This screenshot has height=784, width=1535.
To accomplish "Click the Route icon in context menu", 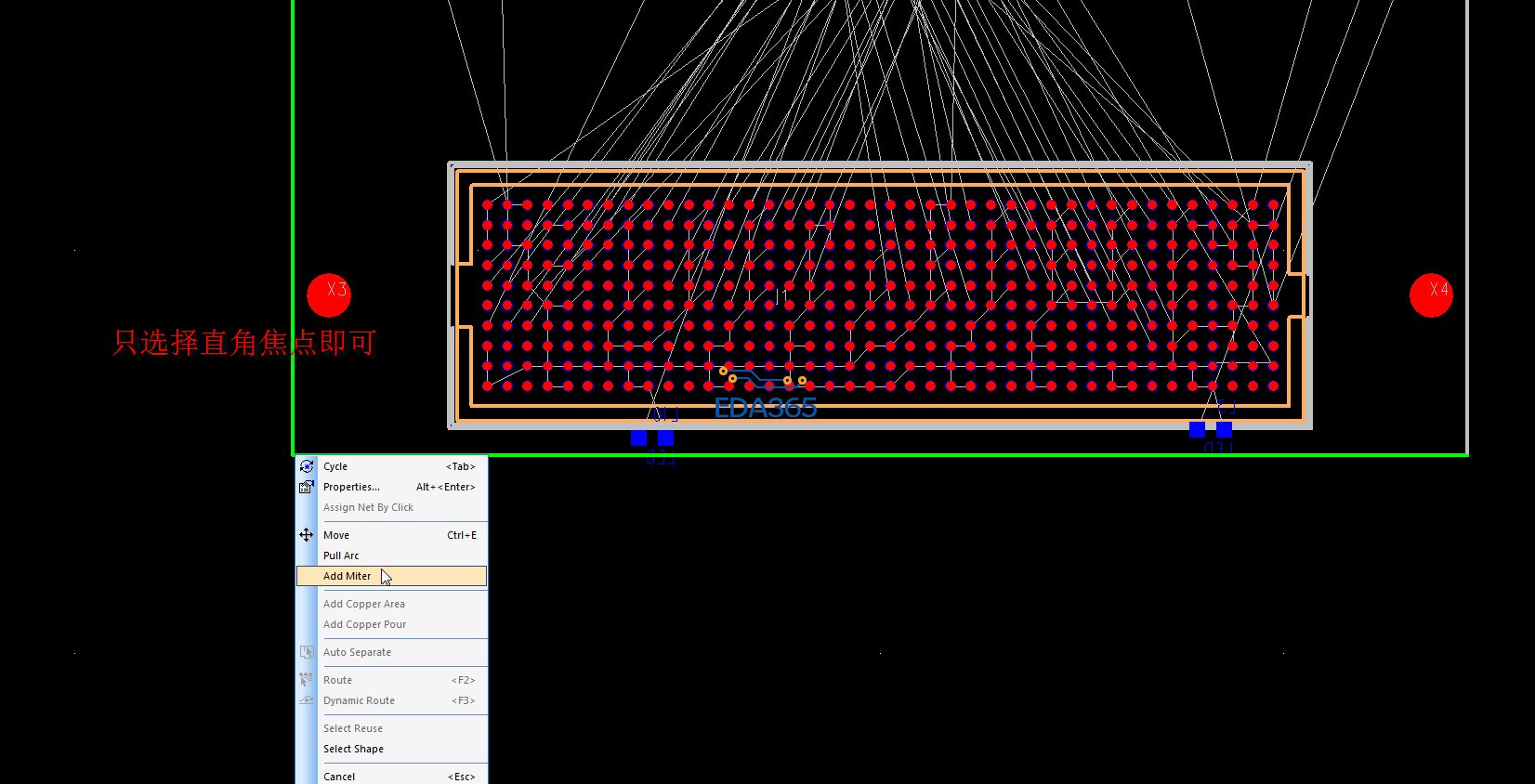I will 307,680.
